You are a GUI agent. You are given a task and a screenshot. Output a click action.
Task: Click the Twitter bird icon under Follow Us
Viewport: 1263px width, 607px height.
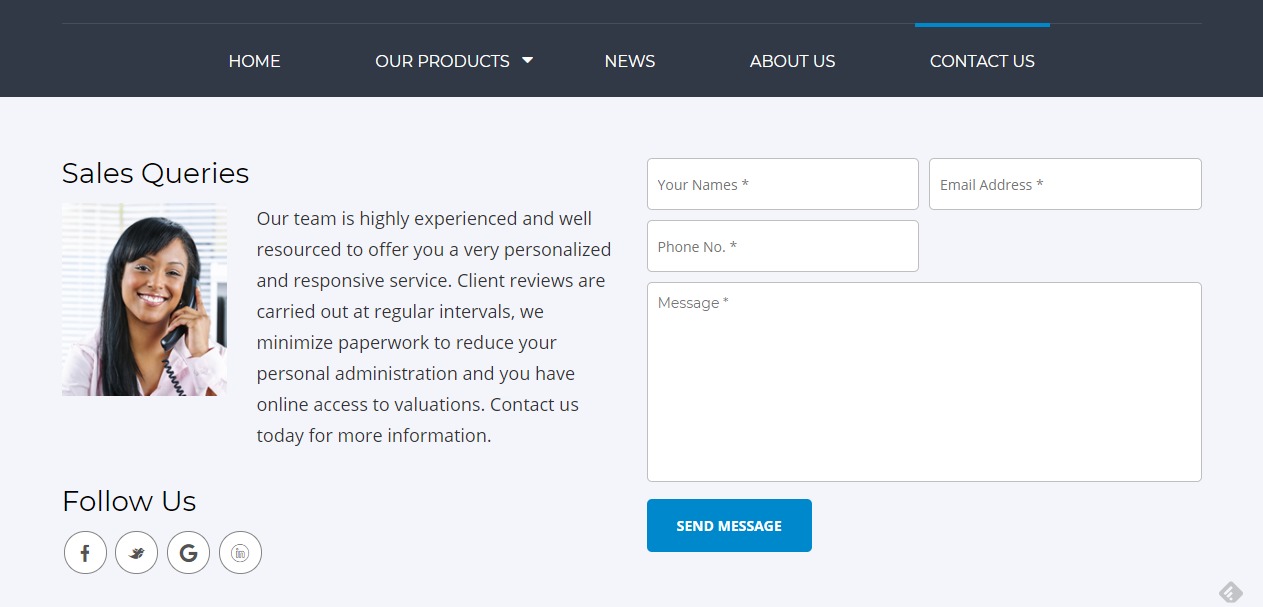pos(137,552)
